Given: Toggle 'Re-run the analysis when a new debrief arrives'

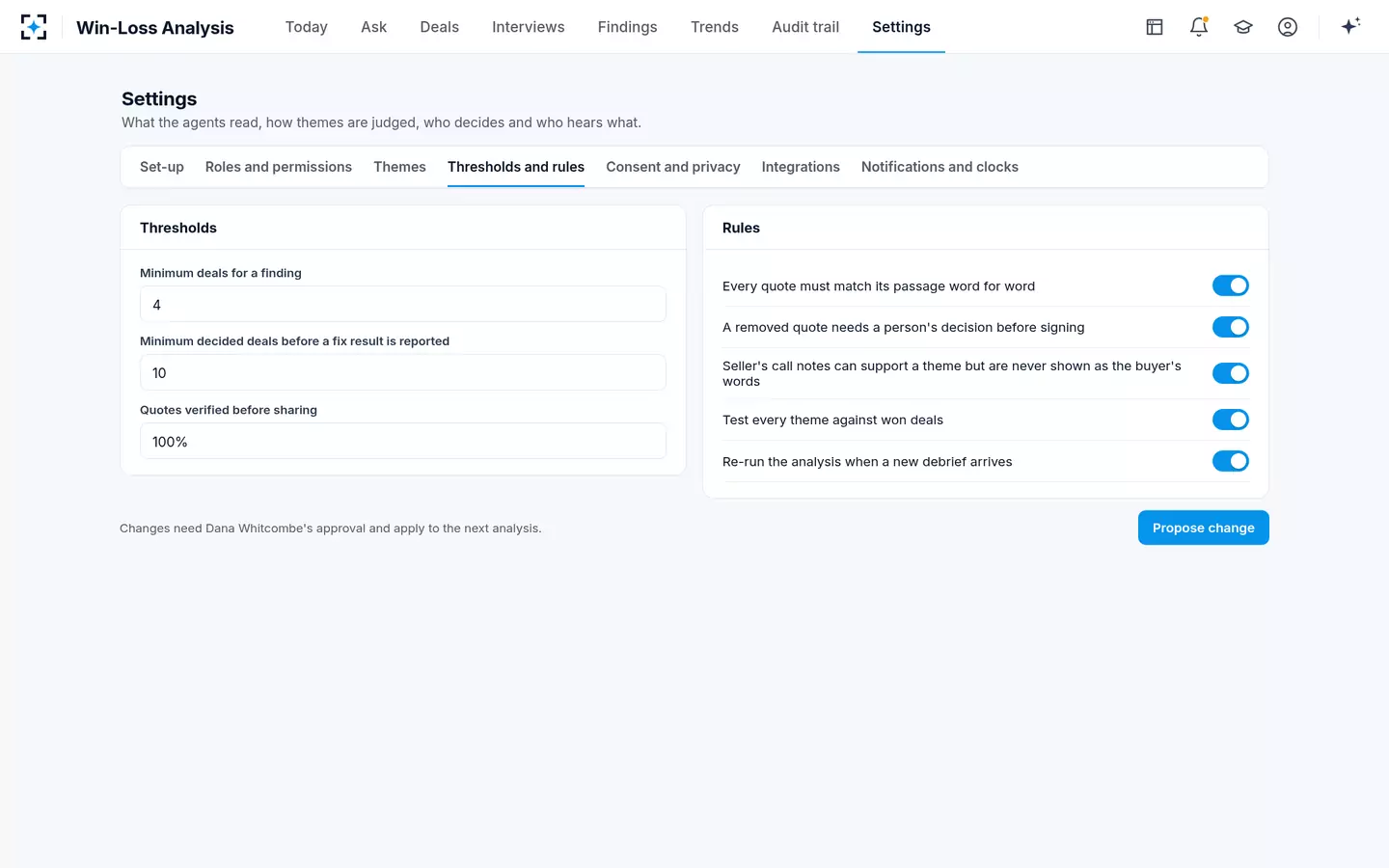Looking at the screenshot, I should pos(1231,461).
